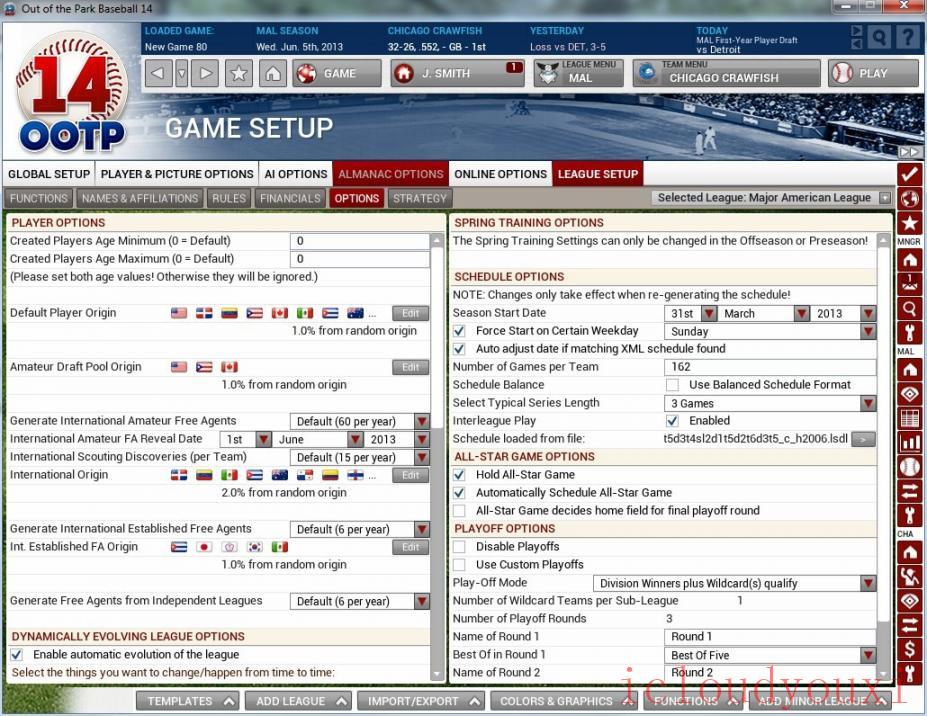Click the CHA home icon in sidebar
Image resolution: width=927 pixels, height=716 pixels.
coord(909,552)
